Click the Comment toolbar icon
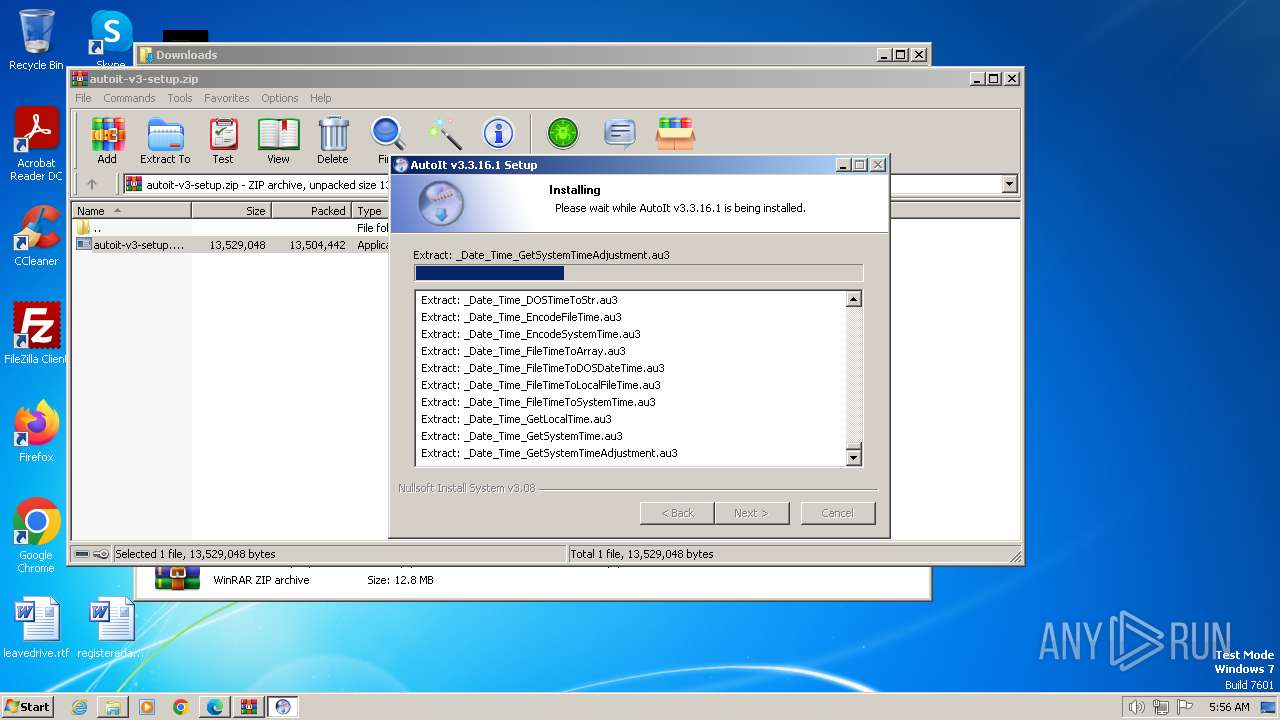 pos(620,133)
